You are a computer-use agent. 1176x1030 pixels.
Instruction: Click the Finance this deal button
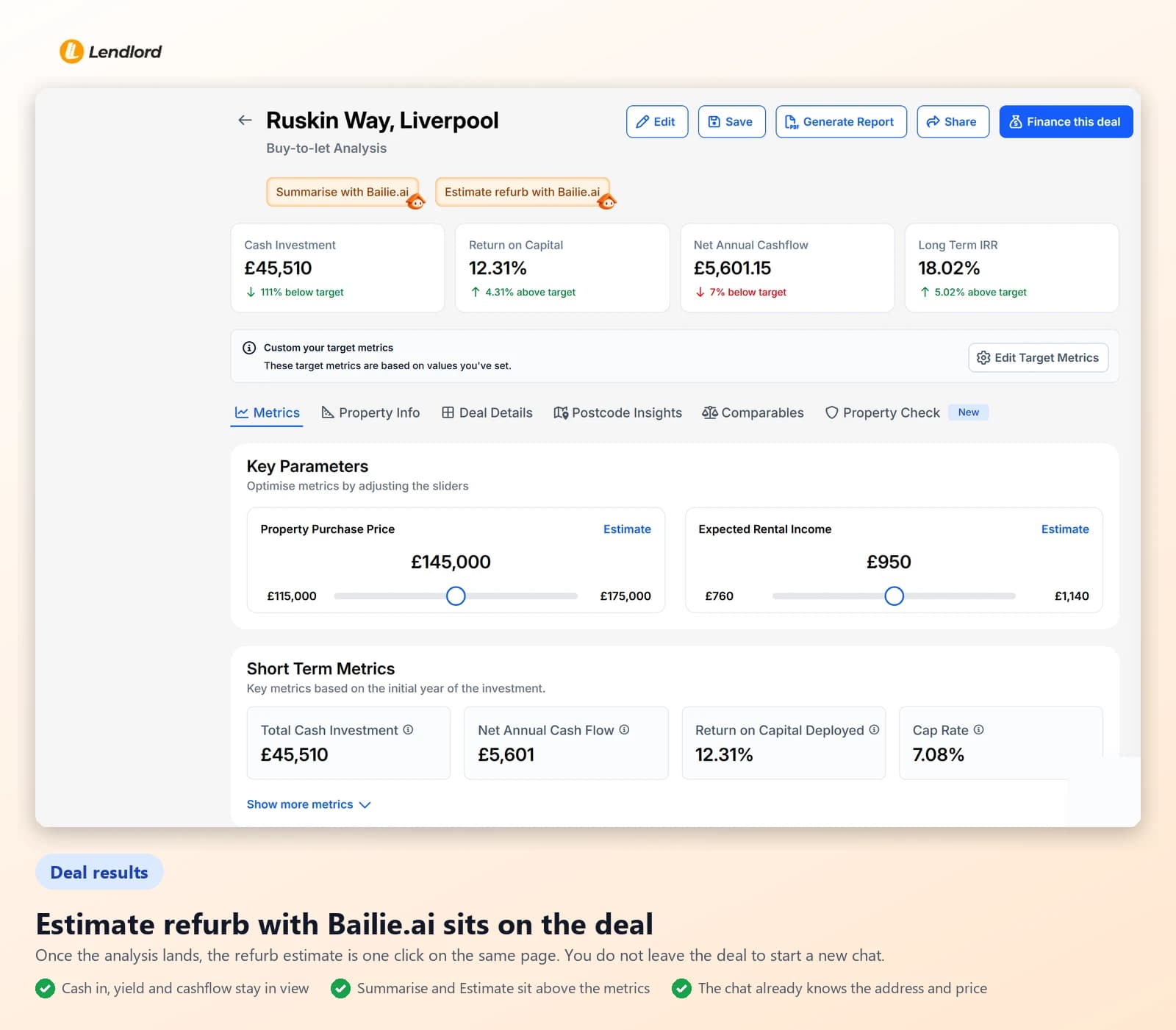click(x=1066, y=121)
